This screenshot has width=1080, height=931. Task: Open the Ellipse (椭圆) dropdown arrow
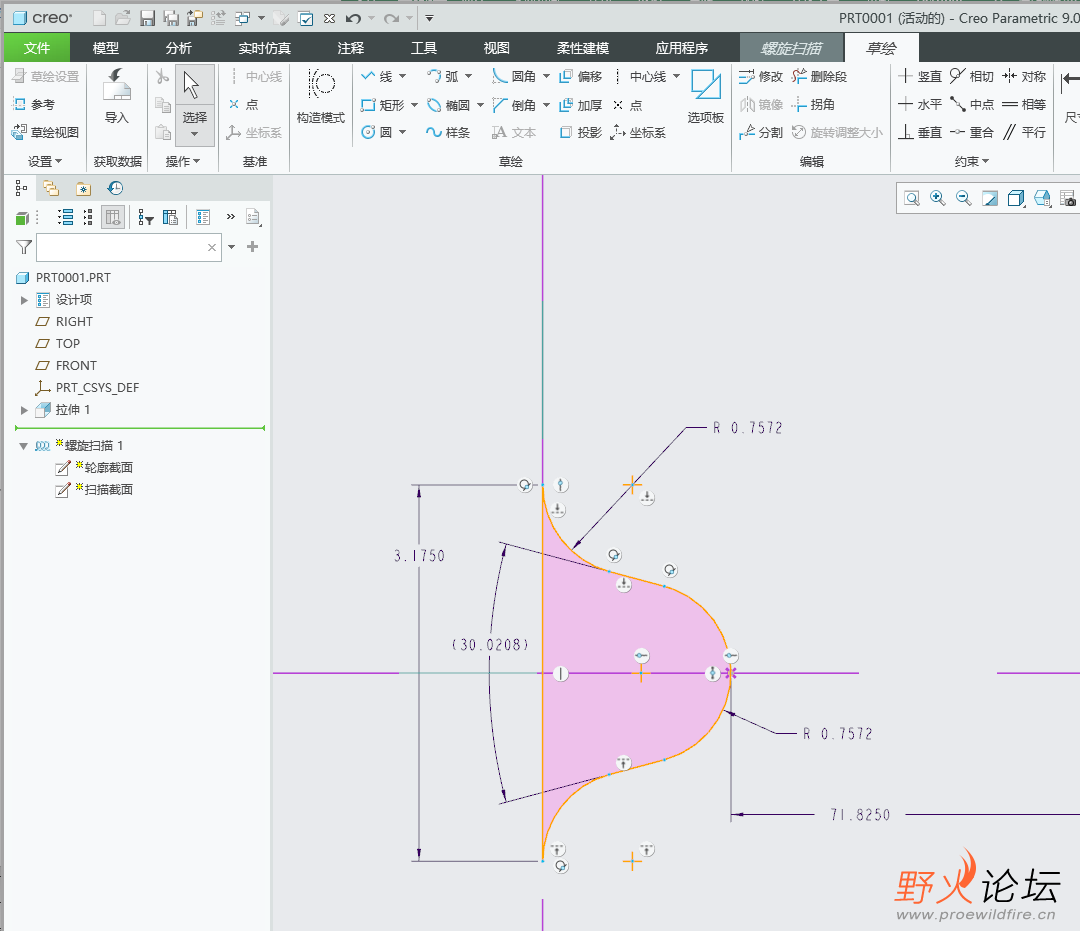point(480,105)
